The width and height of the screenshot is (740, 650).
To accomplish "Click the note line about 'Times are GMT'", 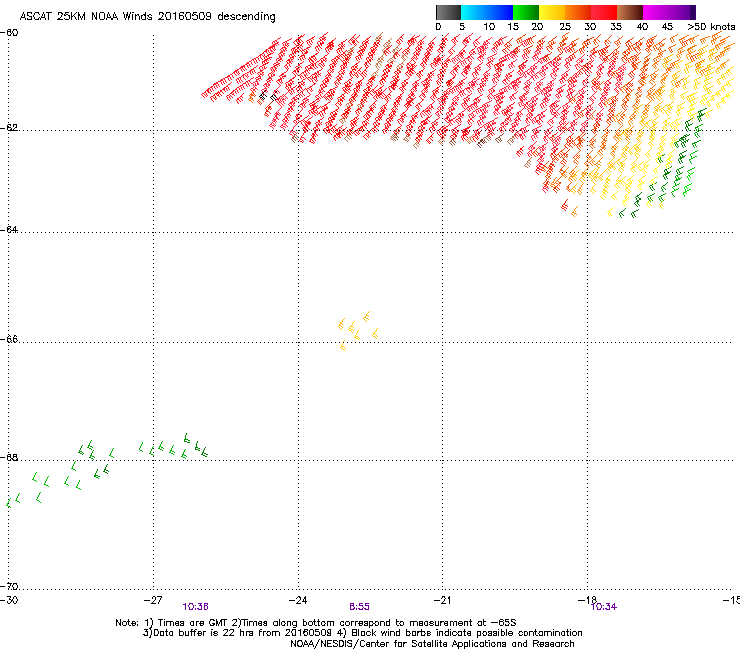I will coord(315,623).
